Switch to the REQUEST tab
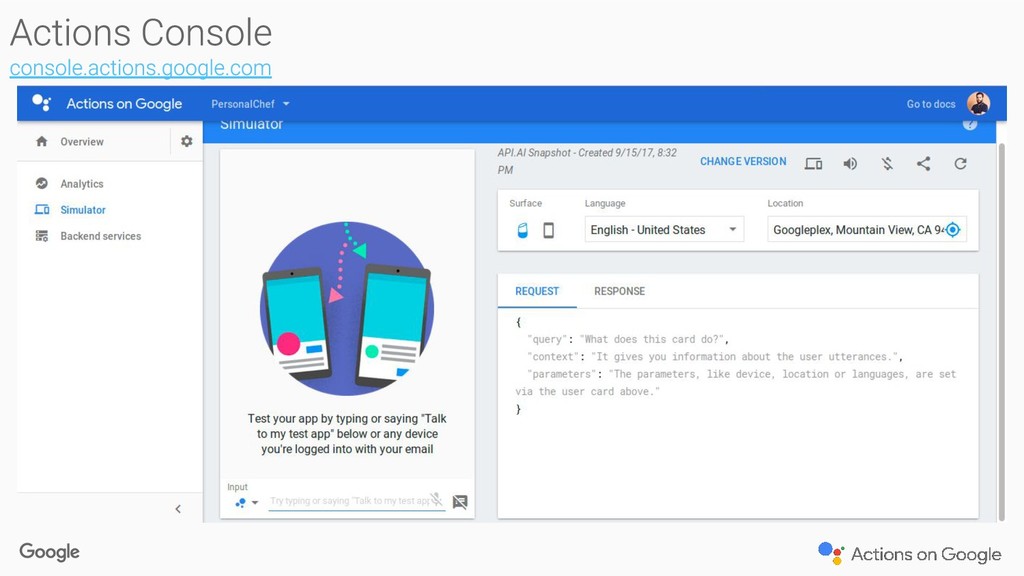This screenshot has width=1024, height=576. click(537, 291)
